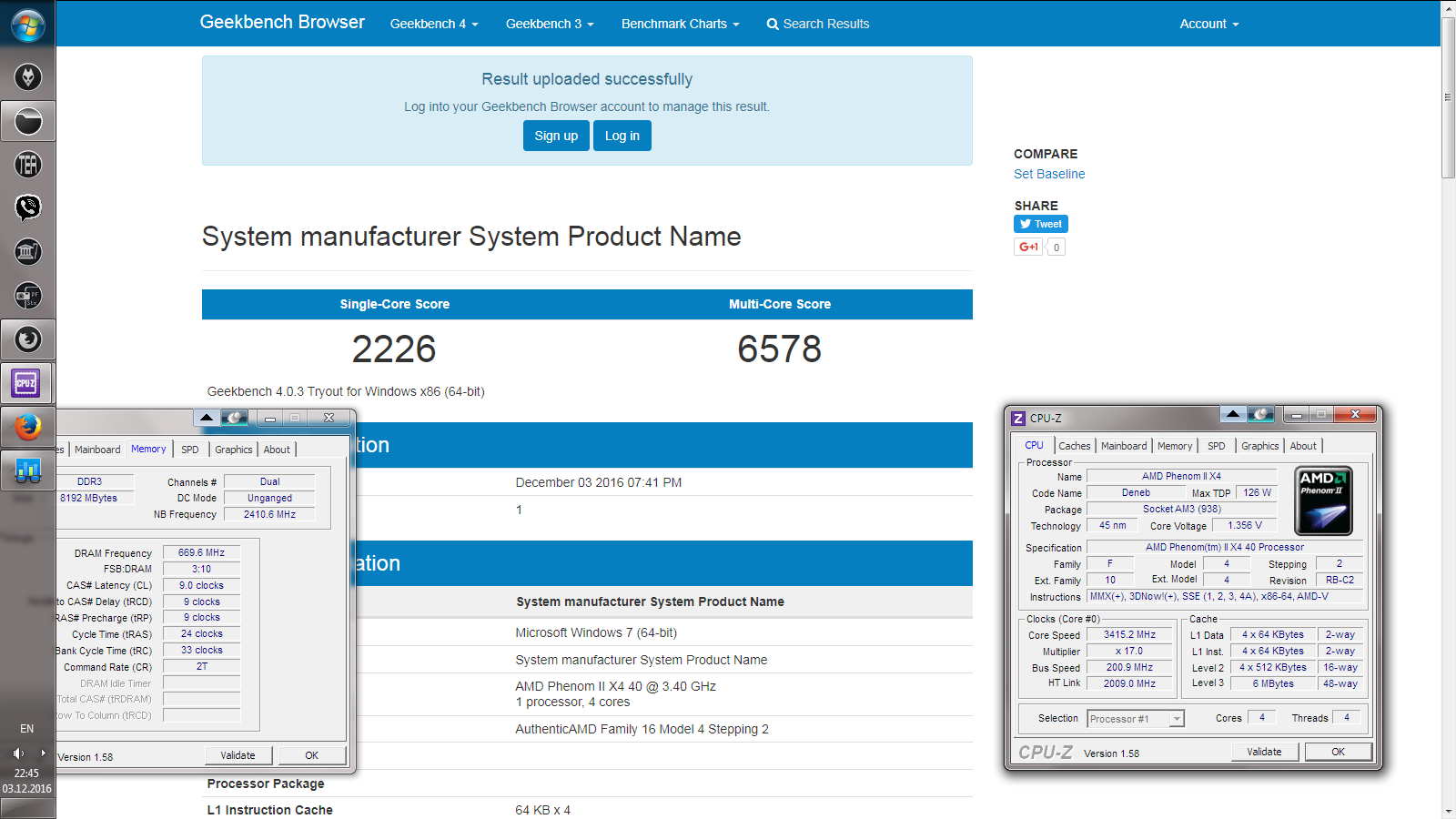
Task: Open the Graphics tab in left CPU-Z Memory window
Action: coord(234,450)
